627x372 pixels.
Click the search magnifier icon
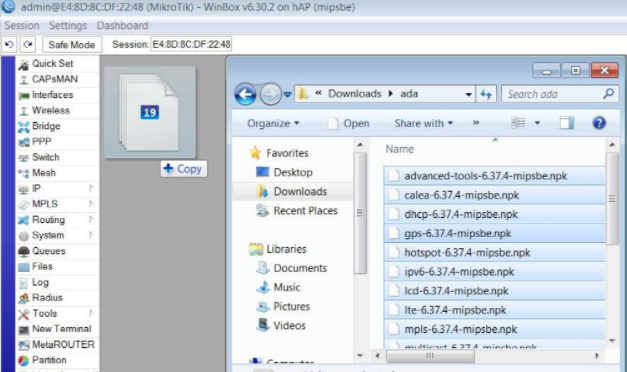[608, 94]
